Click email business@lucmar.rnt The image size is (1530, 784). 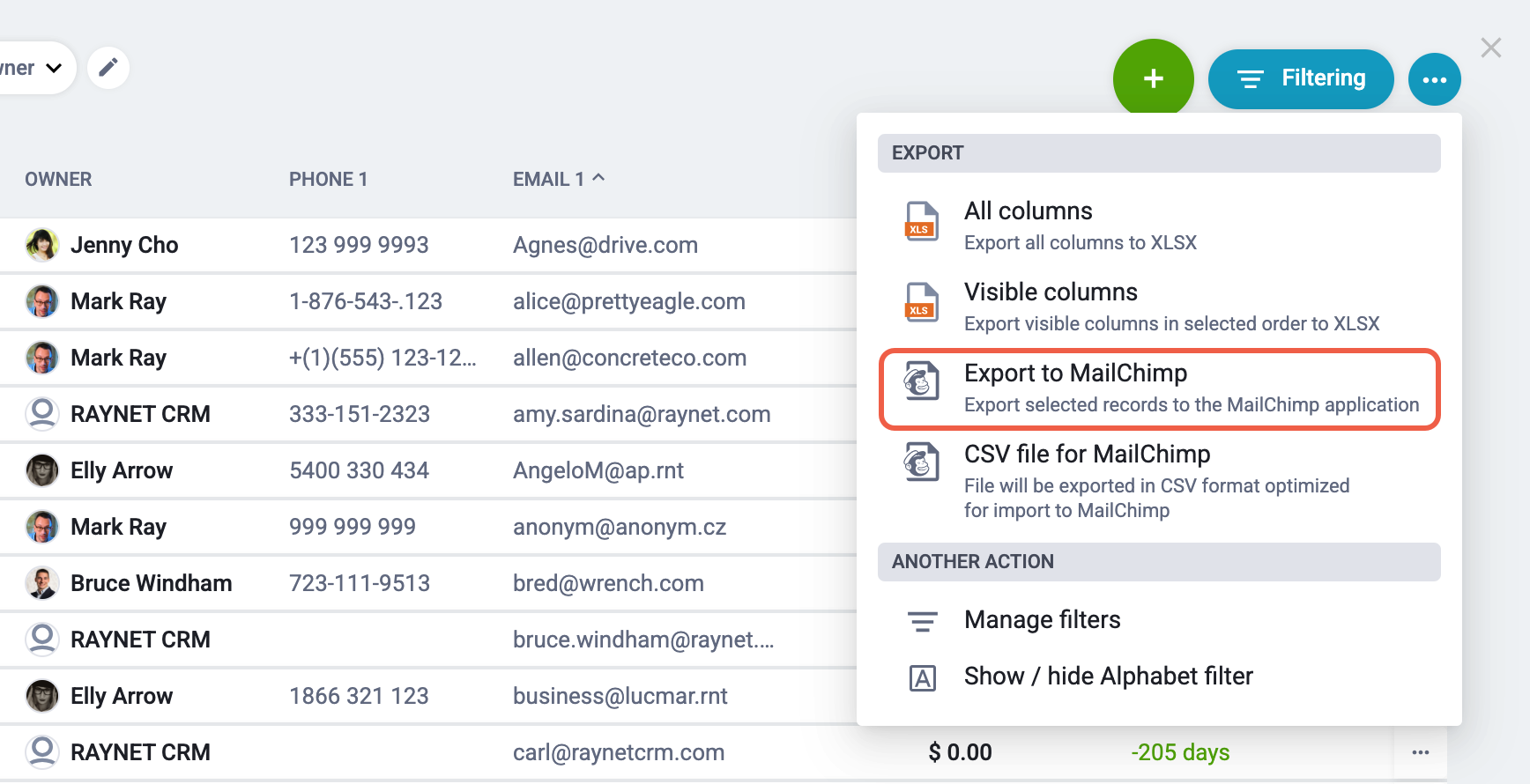click(x=620, y=696)
